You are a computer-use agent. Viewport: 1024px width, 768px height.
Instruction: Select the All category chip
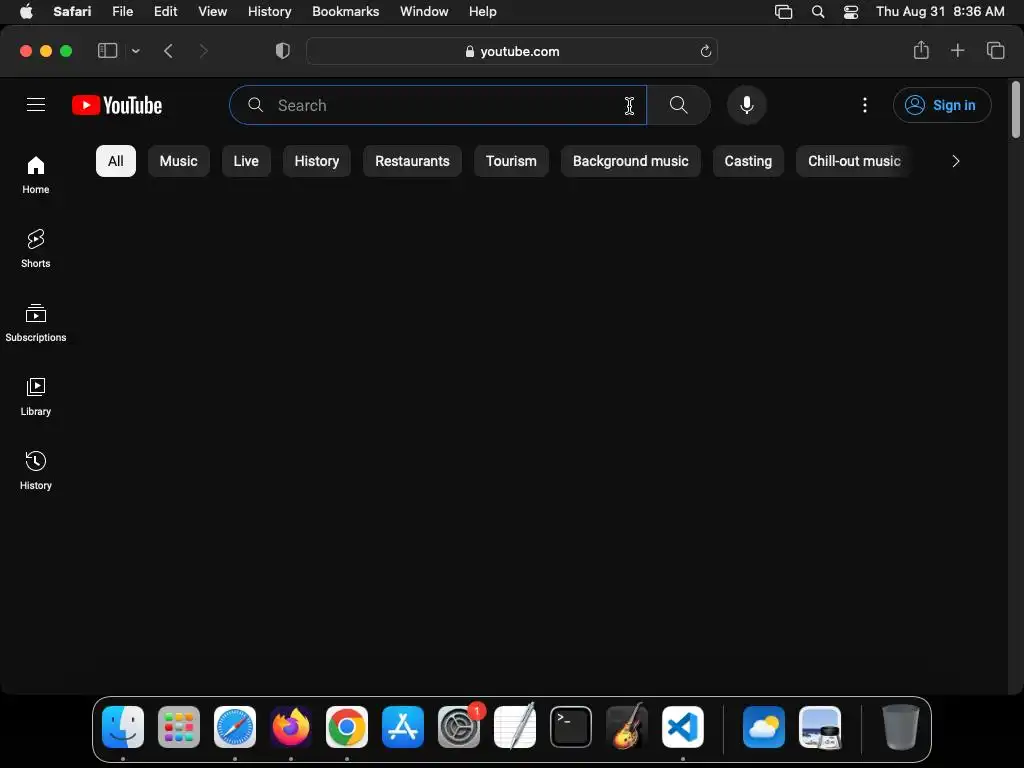point(116,161)
